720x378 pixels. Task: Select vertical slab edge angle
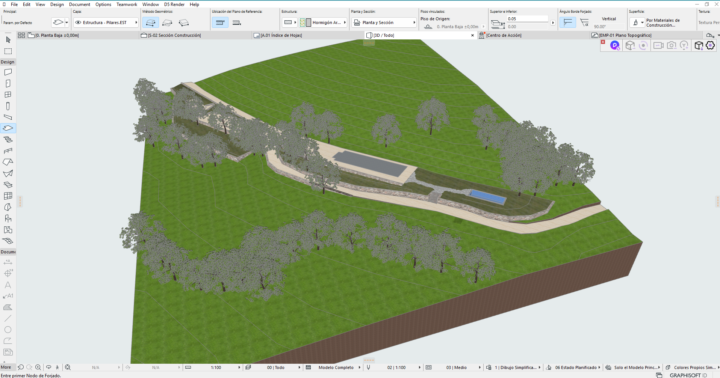point(568,23)
